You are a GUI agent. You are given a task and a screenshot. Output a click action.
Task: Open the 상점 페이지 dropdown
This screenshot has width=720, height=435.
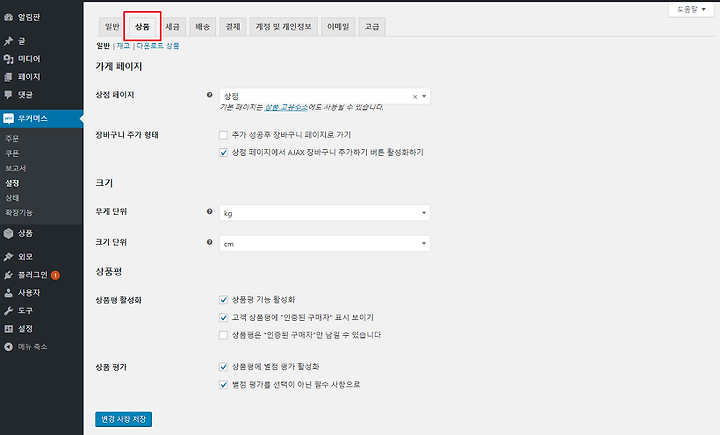[x=325, y=96]
